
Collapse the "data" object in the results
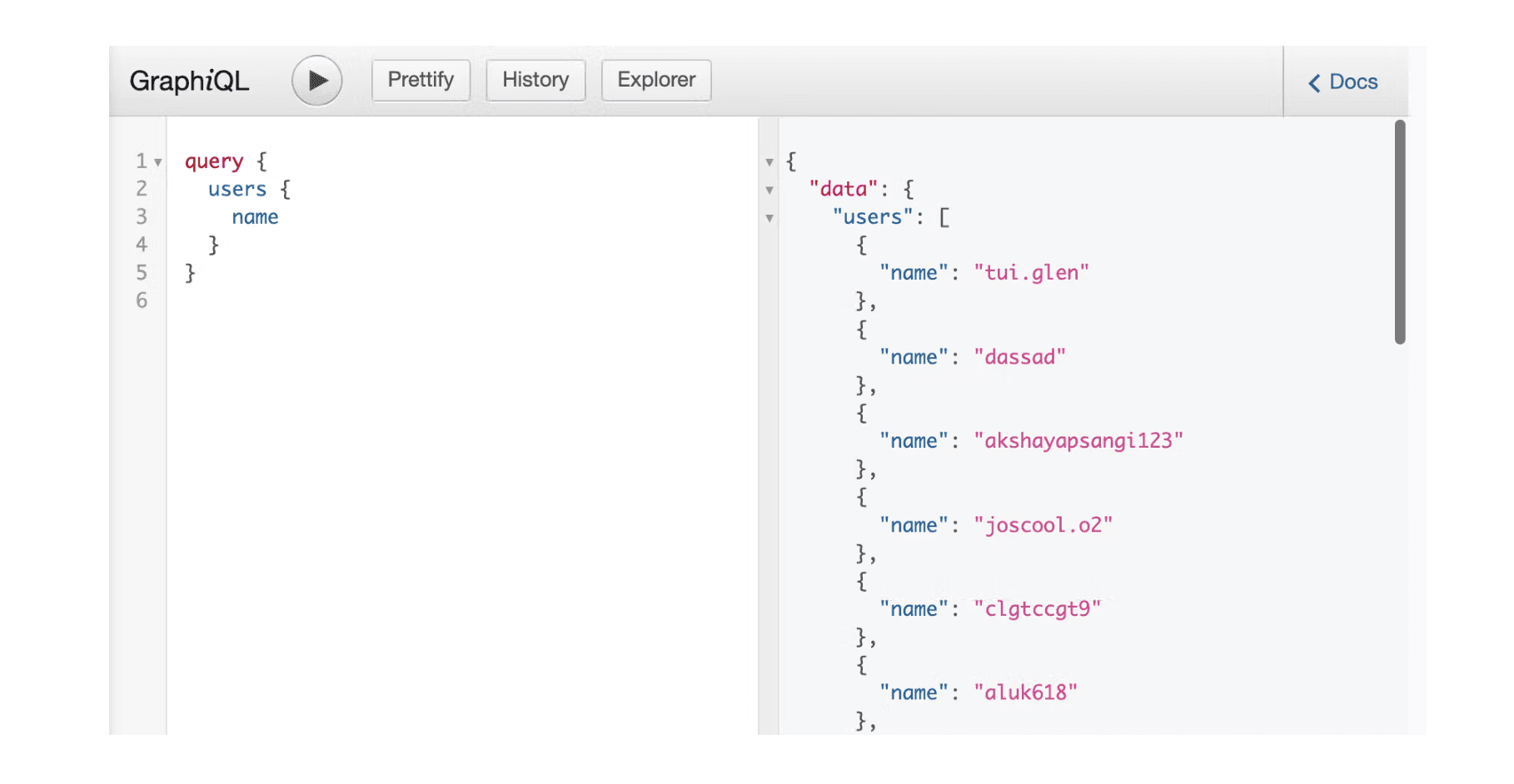click(769, 191)
